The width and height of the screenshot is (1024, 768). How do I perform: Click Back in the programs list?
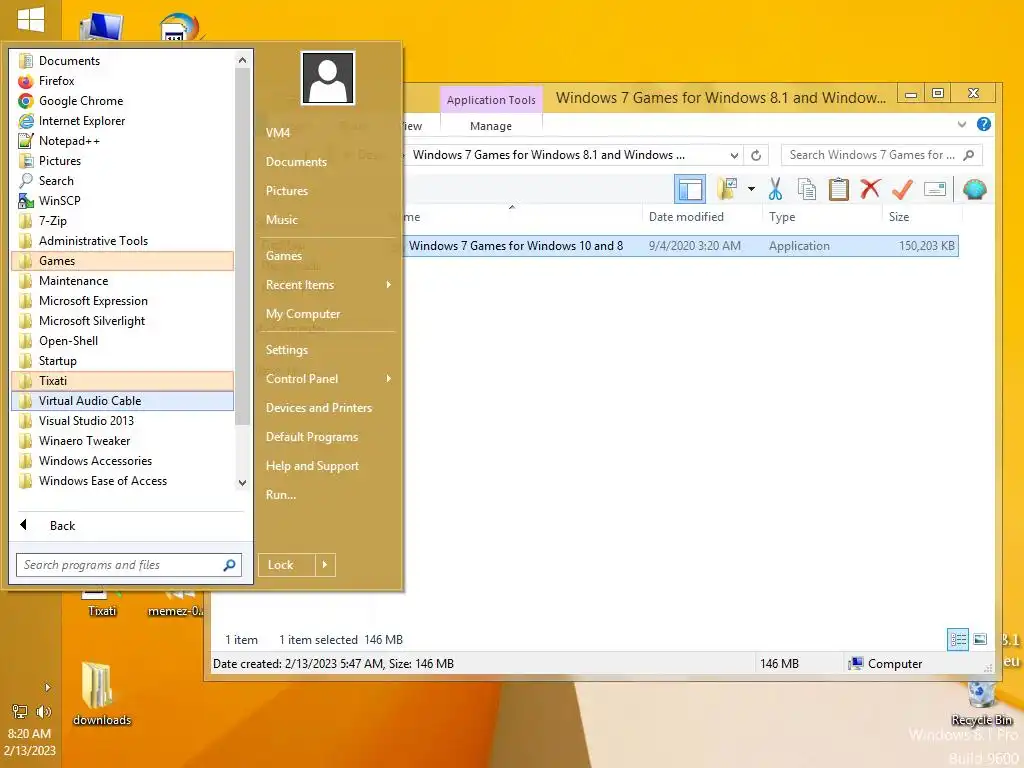pyautogui.click(x=129, y=526)
